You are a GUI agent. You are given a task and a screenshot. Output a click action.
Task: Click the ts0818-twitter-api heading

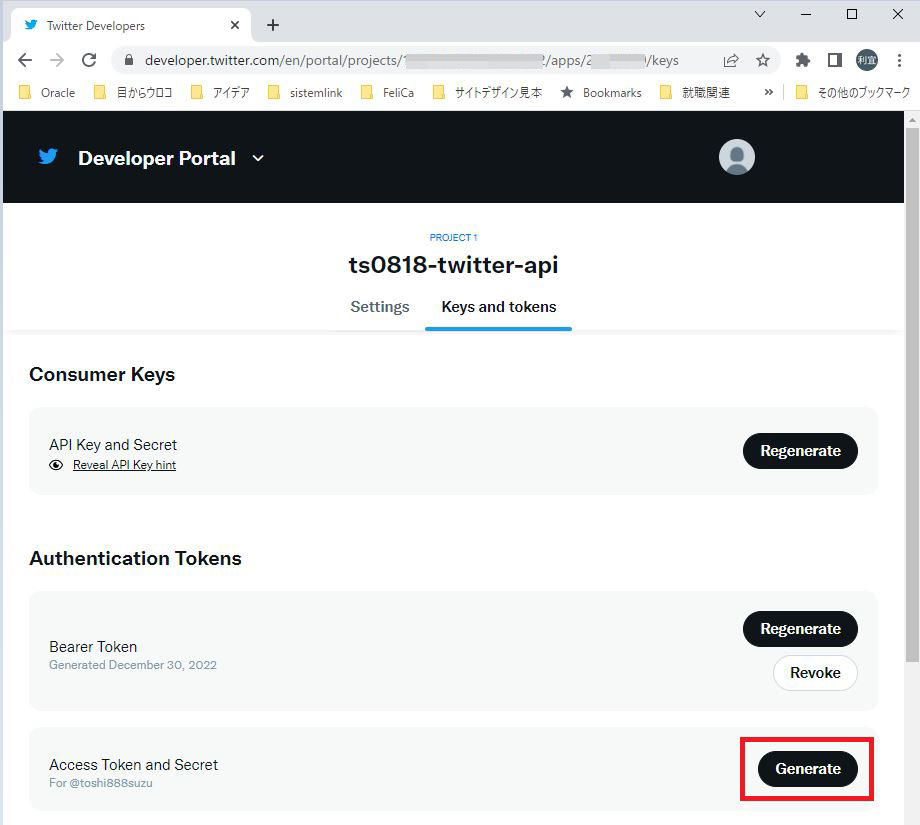point(453,265)
